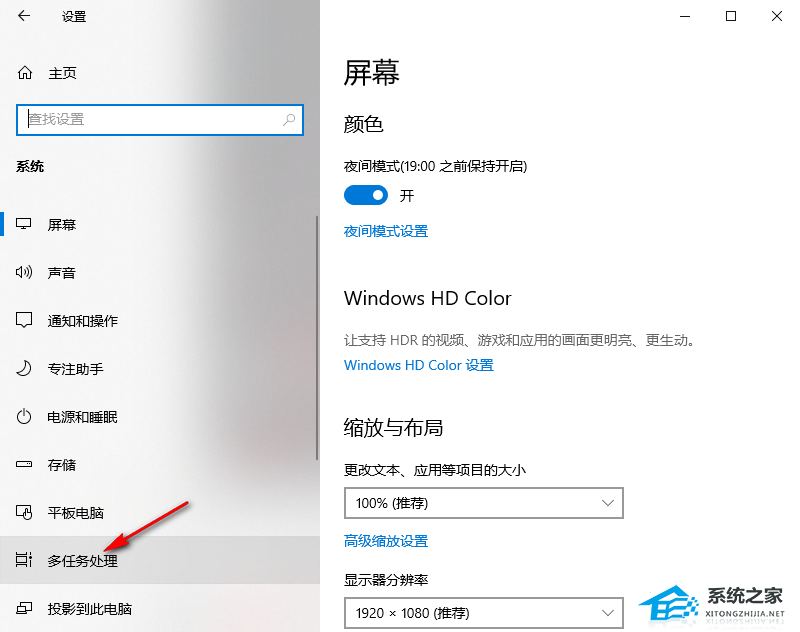Image resolution: width=800 pixels, height=632 pixels.
Task: Open the 平板电脑 tablet icon
Action: click(24, 512)
